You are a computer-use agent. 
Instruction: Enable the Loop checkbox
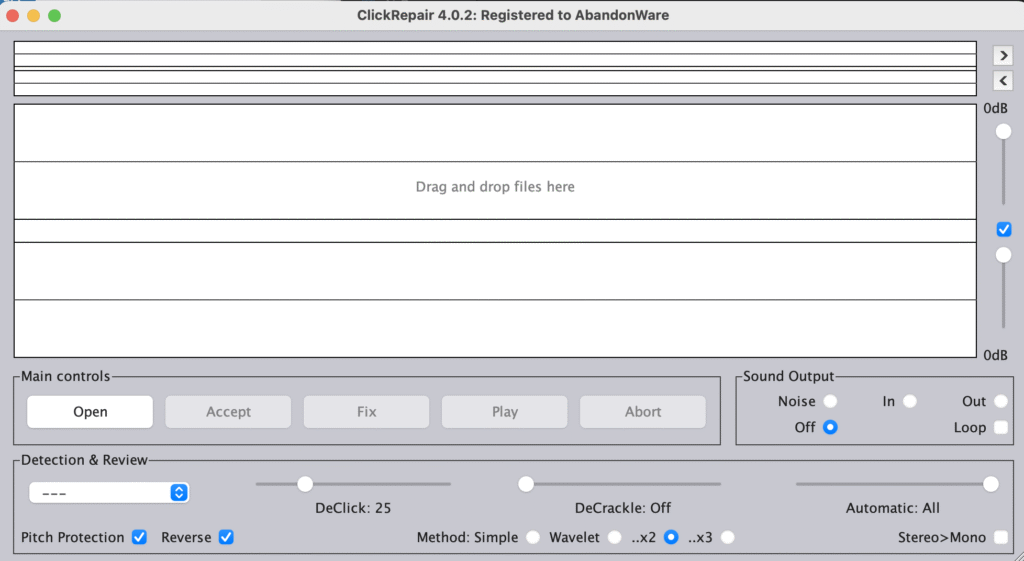pyautogui.click(x=1000, y=427)
